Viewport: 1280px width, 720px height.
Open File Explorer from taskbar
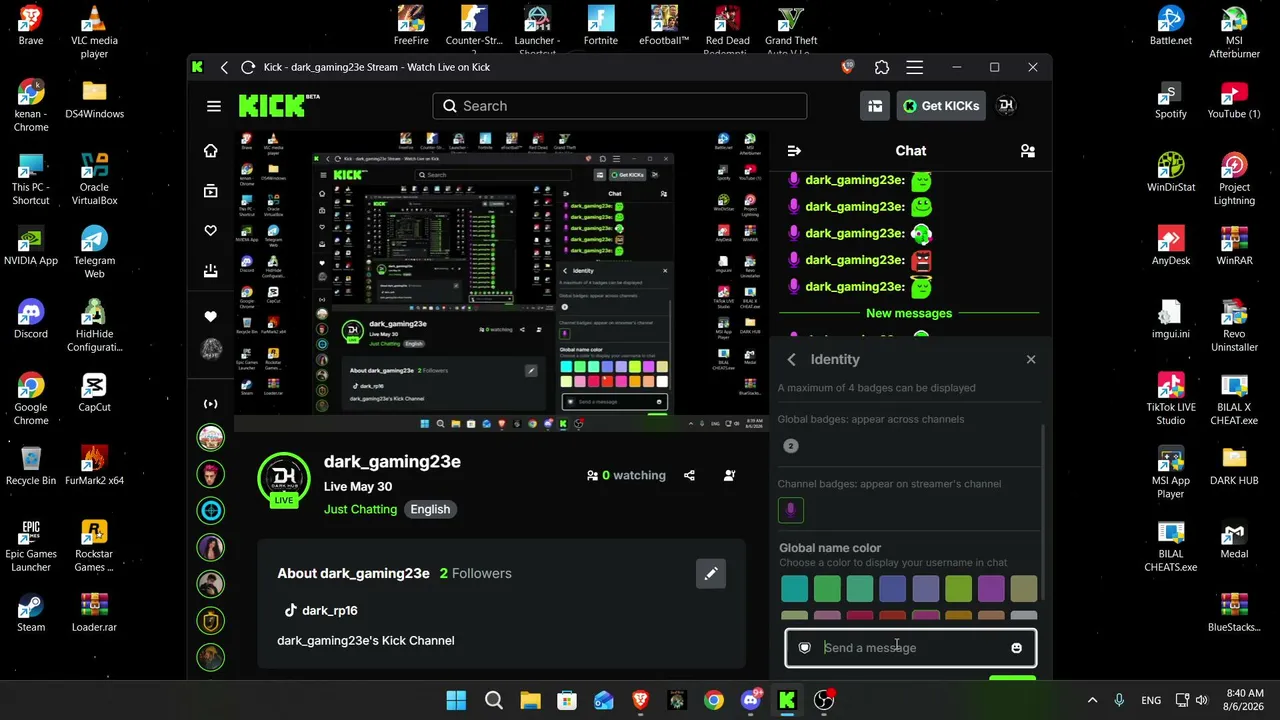[x=530, y=700]
